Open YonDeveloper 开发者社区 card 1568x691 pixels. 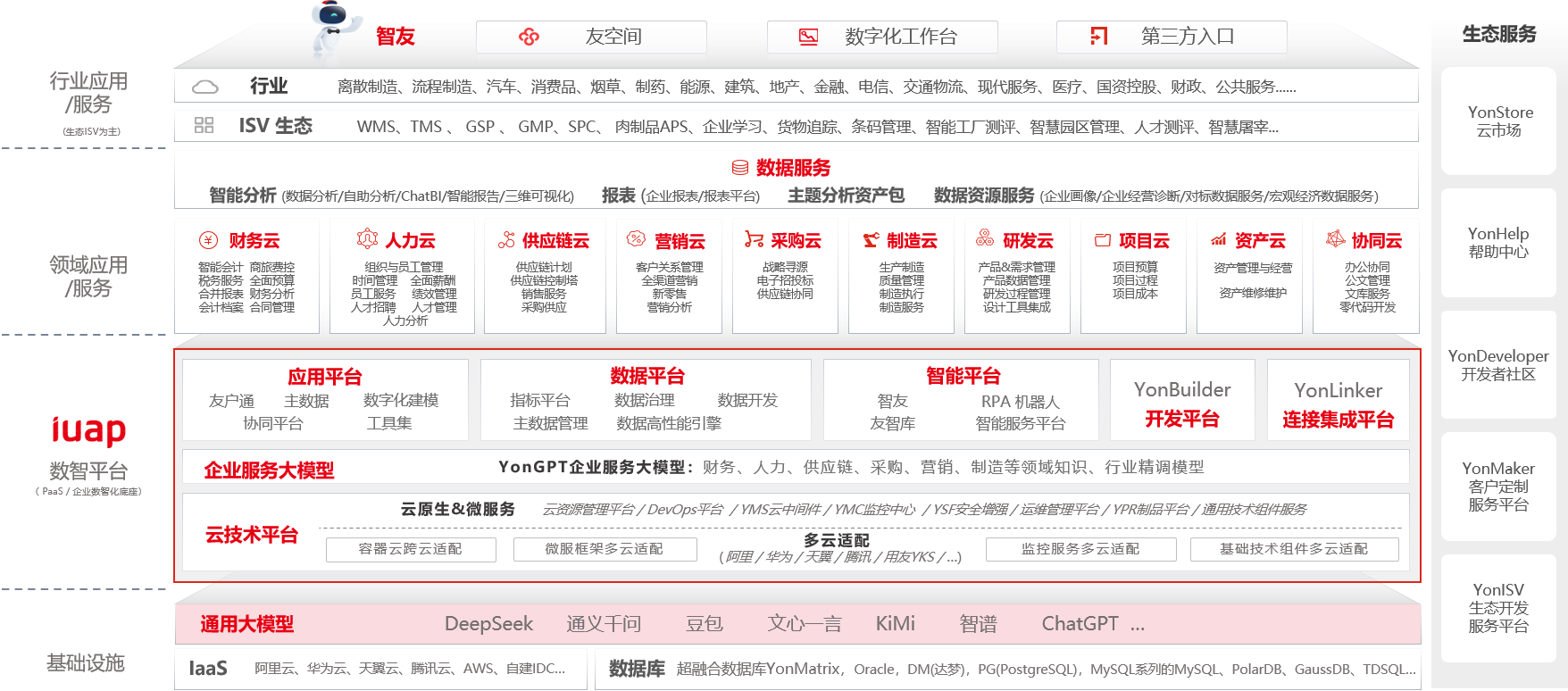tap(1499, 364)
